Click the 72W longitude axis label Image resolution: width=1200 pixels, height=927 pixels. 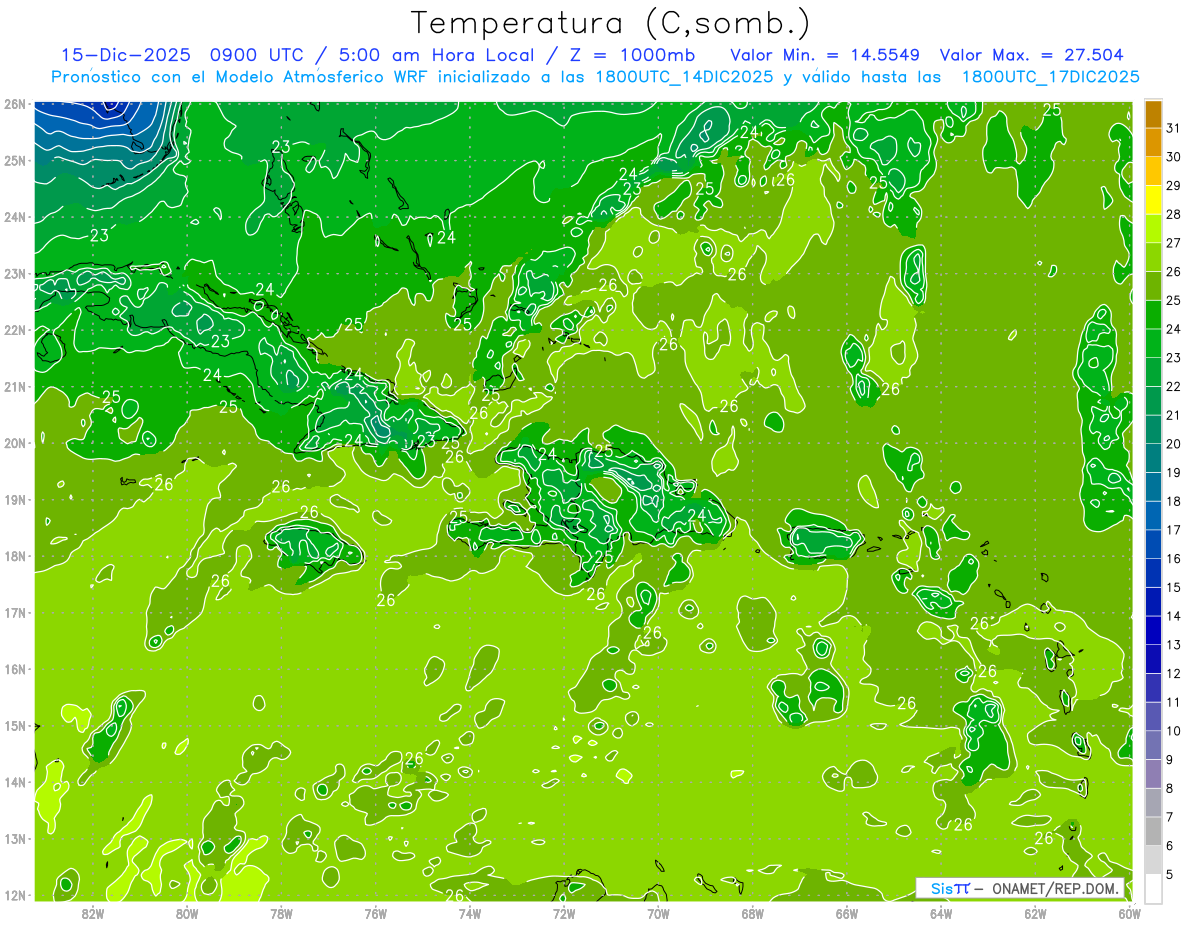pos(564,913)
